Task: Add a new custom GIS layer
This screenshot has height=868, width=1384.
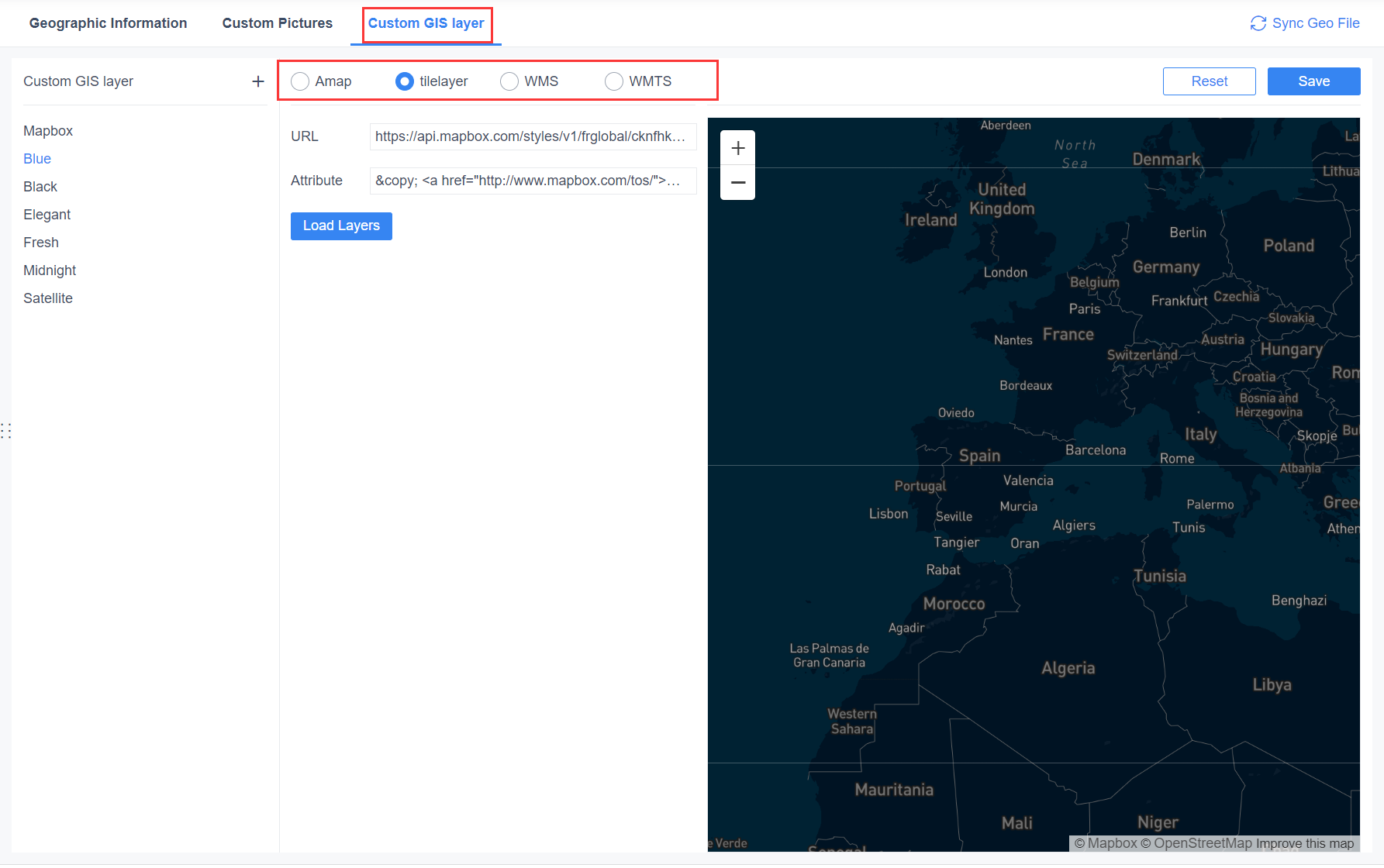Action: pyautogui.click(x=258, y=81)
